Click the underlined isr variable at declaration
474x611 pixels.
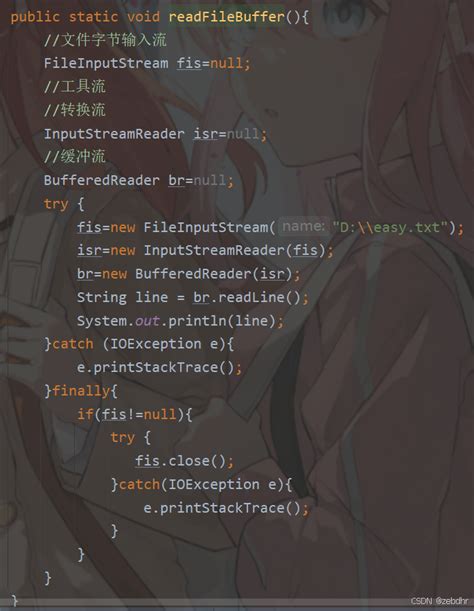(x=206, y=134)
